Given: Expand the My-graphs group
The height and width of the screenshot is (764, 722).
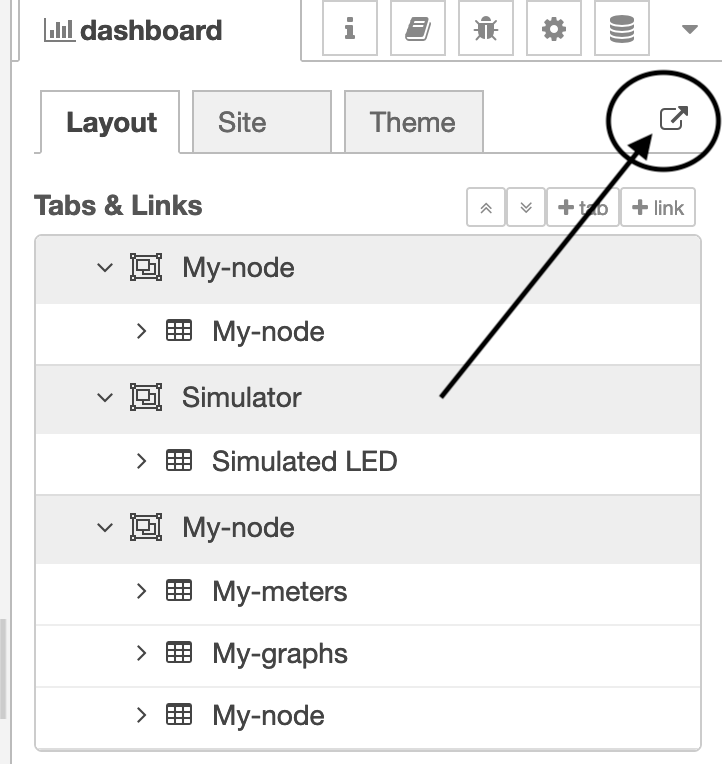Looking at the screenshot, I should coord(141,653).
